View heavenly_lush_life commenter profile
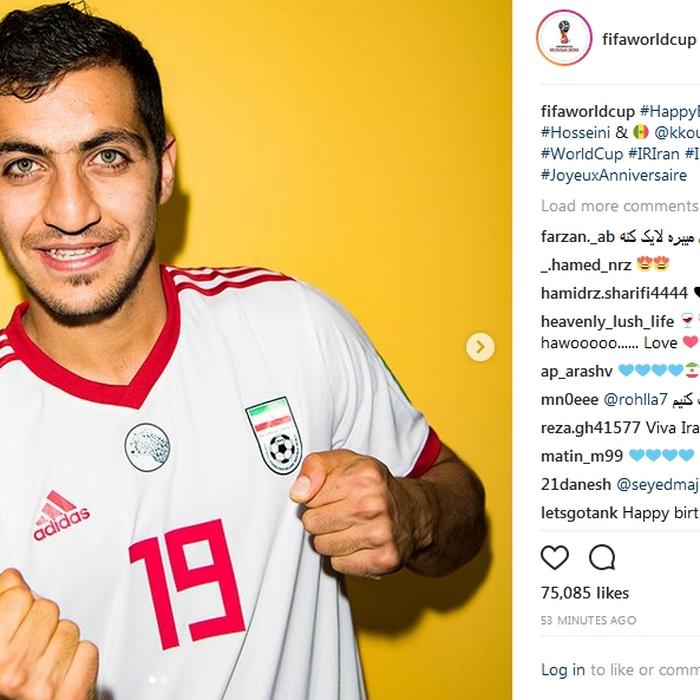 pyautogui.click(x=607, y=321)
